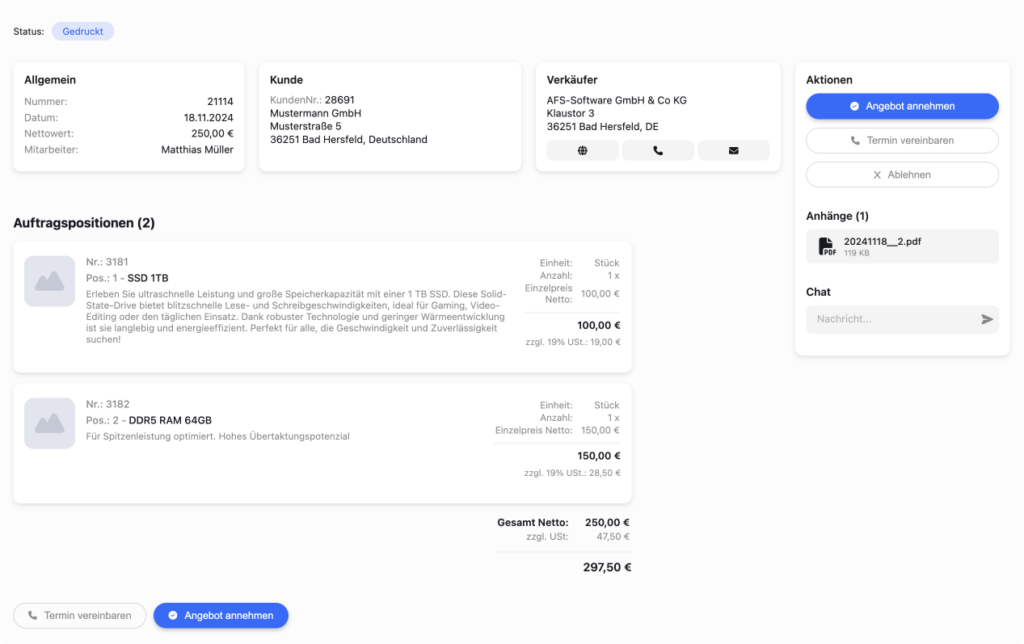Click the PDF file icon in attachments
The height and width of the screenshot is (644, 1024).
(827, 247)
